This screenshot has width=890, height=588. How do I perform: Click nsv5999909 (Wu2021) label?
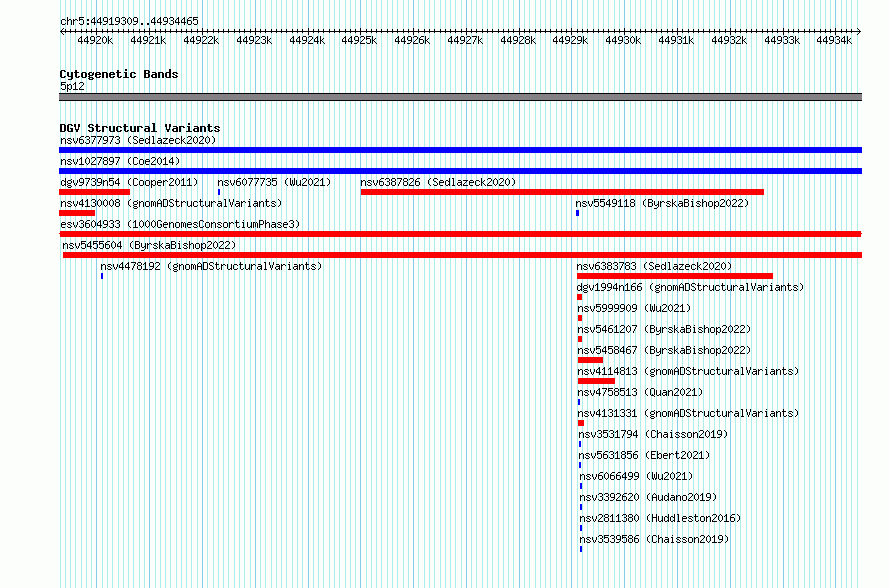click(x=634, y=308)
